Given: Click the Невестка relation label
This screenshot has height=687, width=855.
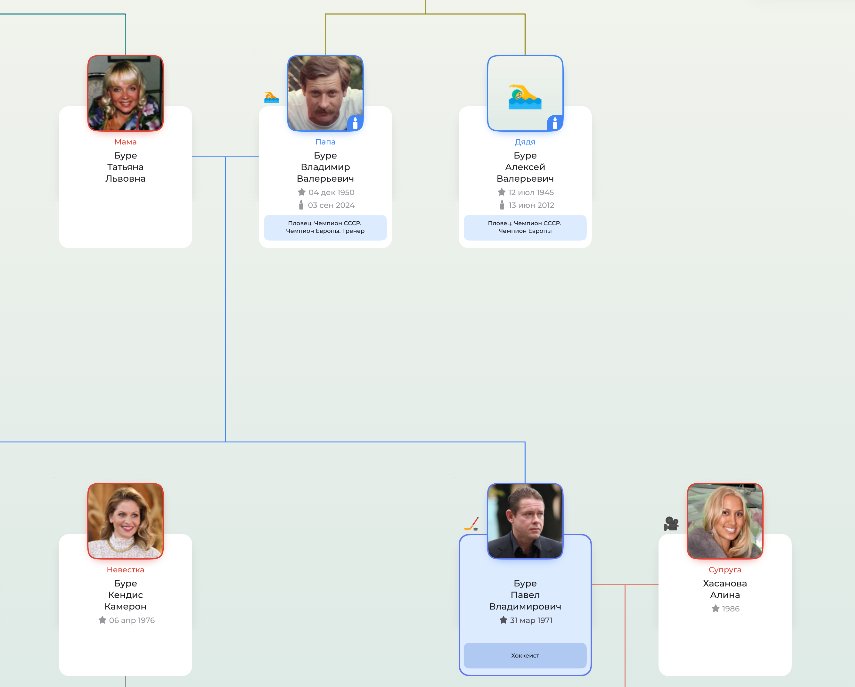Looking at the screenshot, I should 125,569.
